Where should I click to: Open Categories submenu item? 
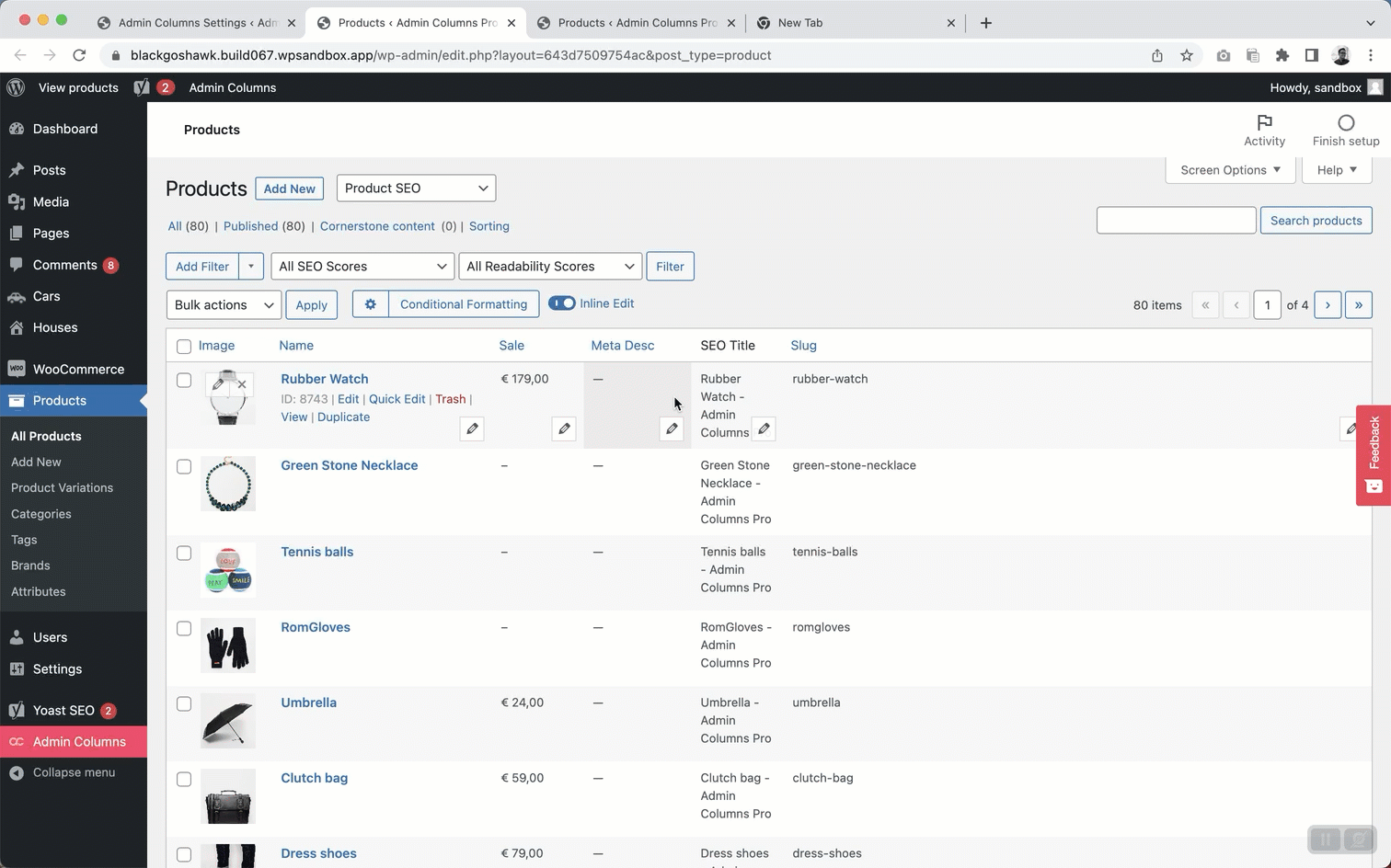click(x=40, y=514)
